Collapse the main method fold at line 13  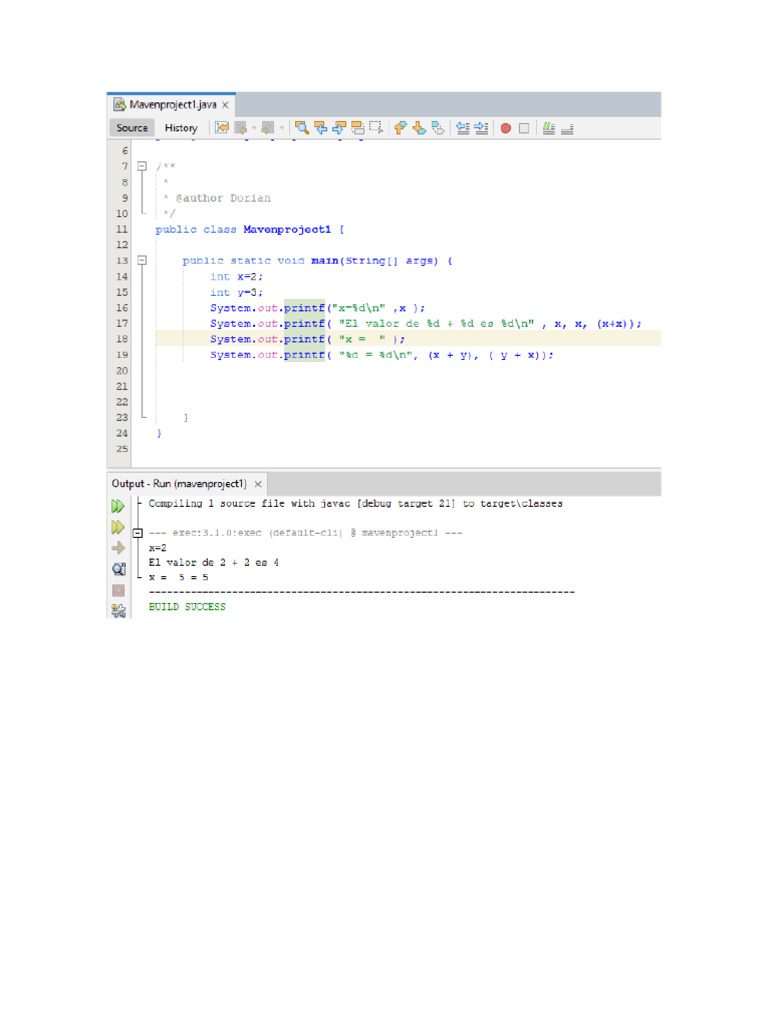coord(142,260)
